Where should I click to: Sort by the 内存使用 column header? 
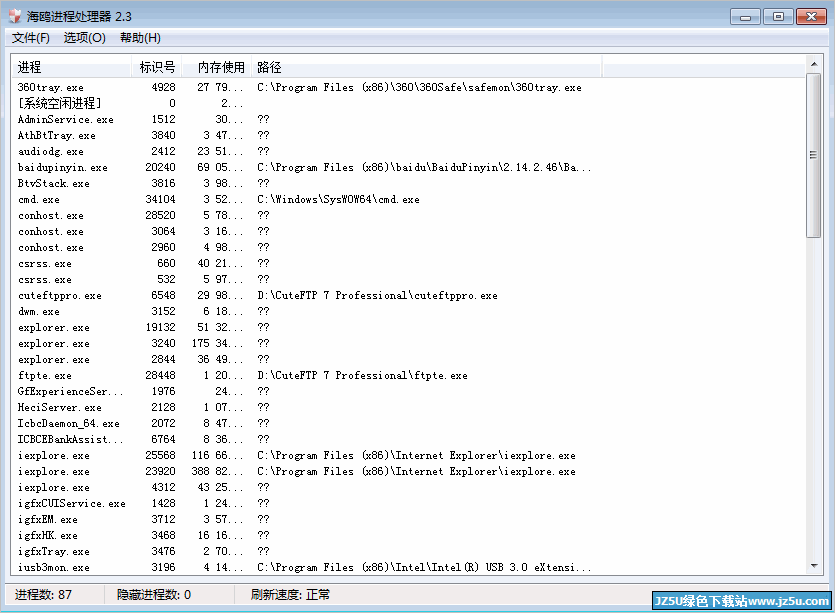pyautogui.click(x=216, y=67)
